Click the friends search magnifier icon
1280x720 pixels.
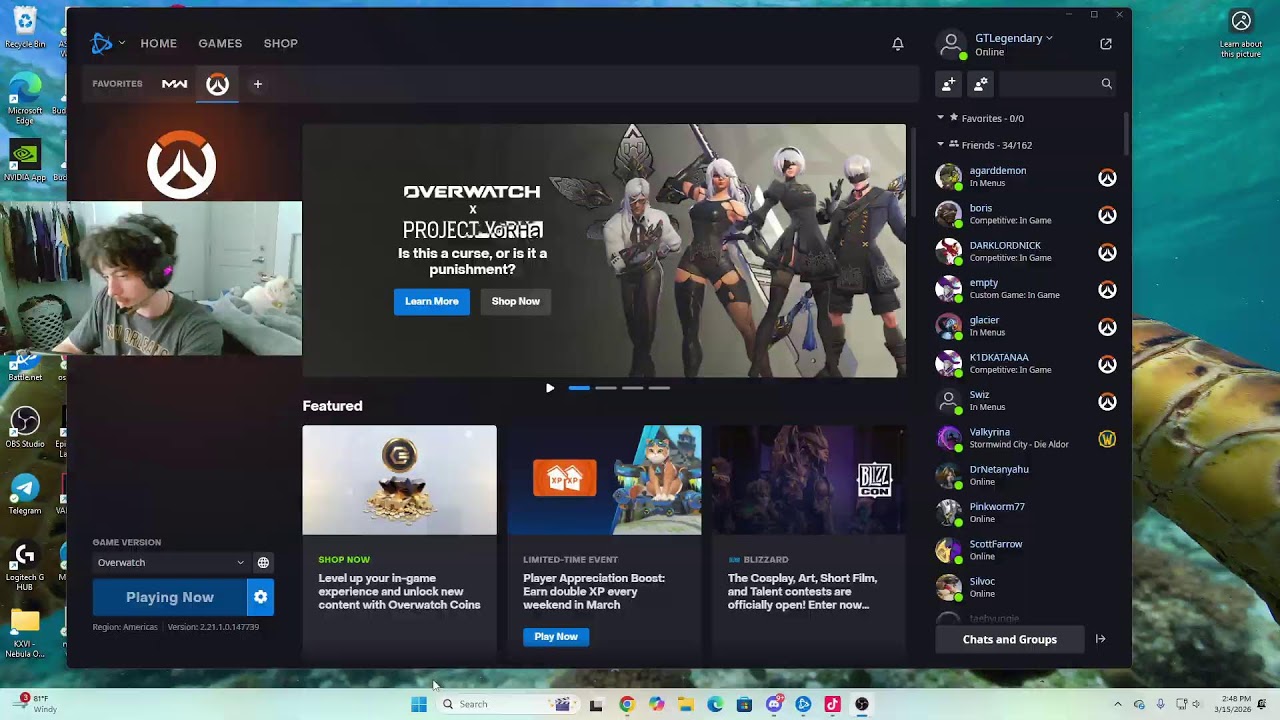(x=1107, y=84)
